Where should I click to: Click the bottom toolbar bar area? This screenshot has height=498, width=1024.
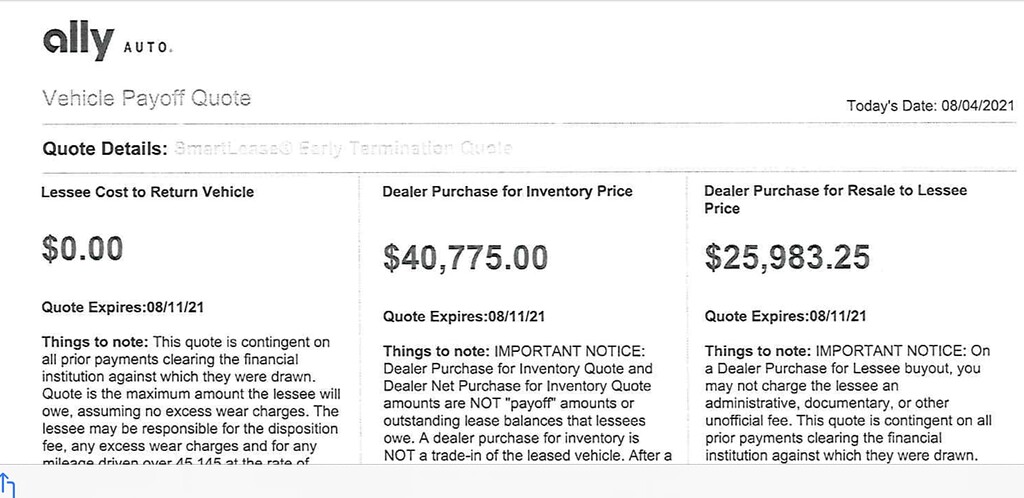coord(512,482)
